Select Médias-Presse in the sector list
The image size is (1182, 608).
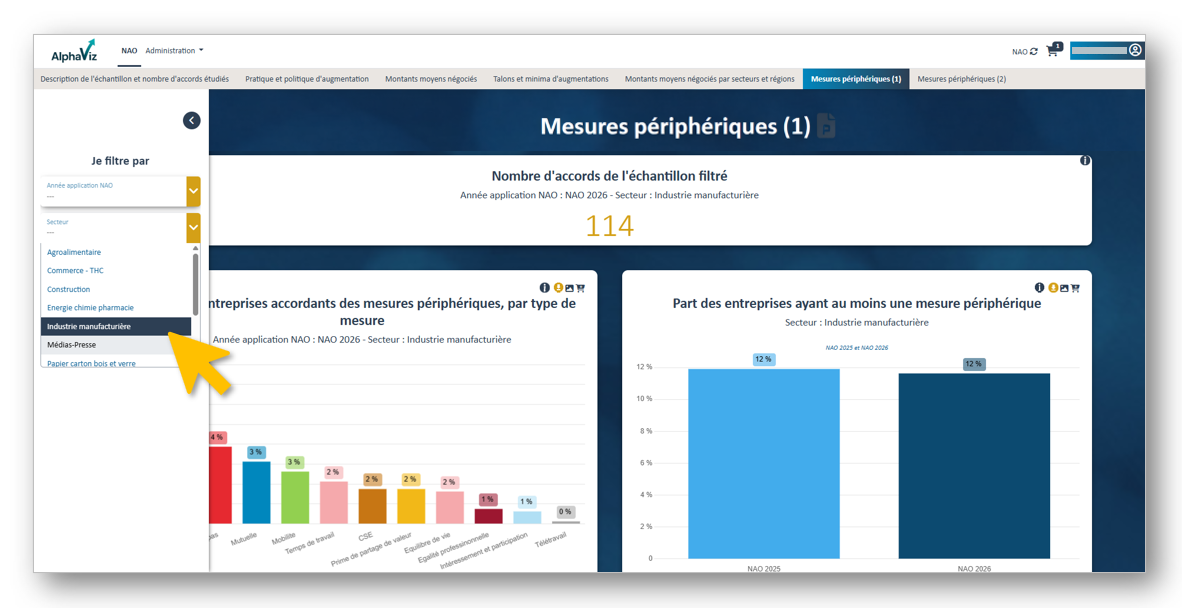[x=72, y=345]
